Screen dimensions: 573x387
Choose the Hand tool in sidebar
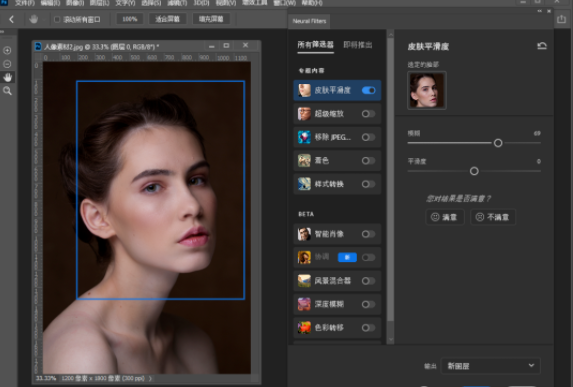(7, 77)
